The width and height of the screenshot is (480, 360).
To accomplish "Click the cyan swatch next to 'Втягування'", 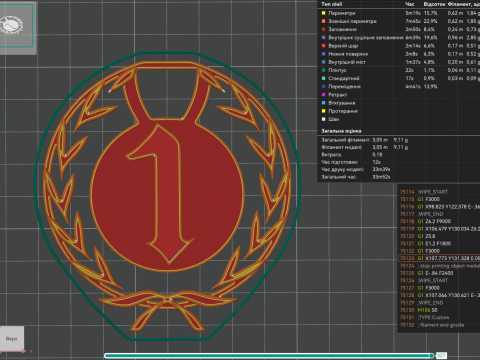I will [x=323, y=103].
